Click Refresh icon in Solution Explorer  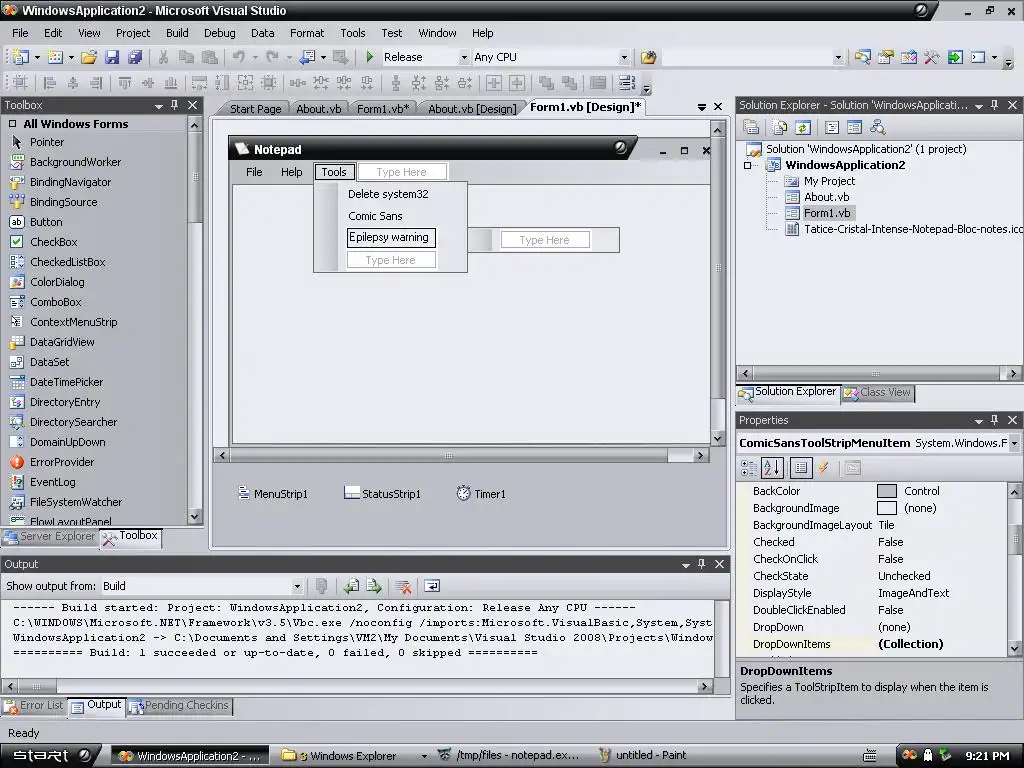pyautogui.click(x=803, y=127)
